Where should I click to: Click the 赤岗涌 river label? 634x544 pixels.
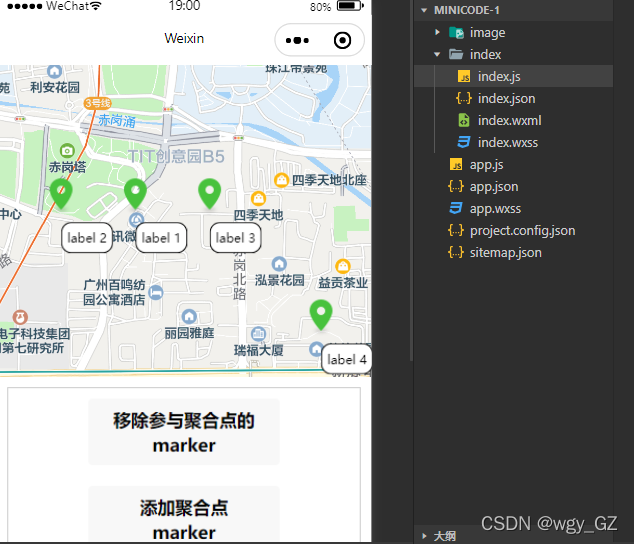point(117,121)
